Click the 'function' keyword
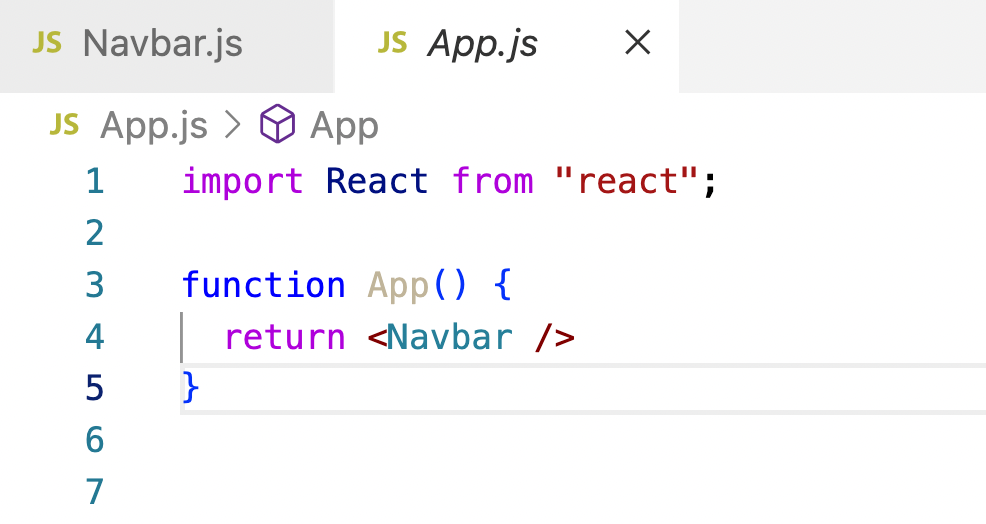 [x=263, y=285]
